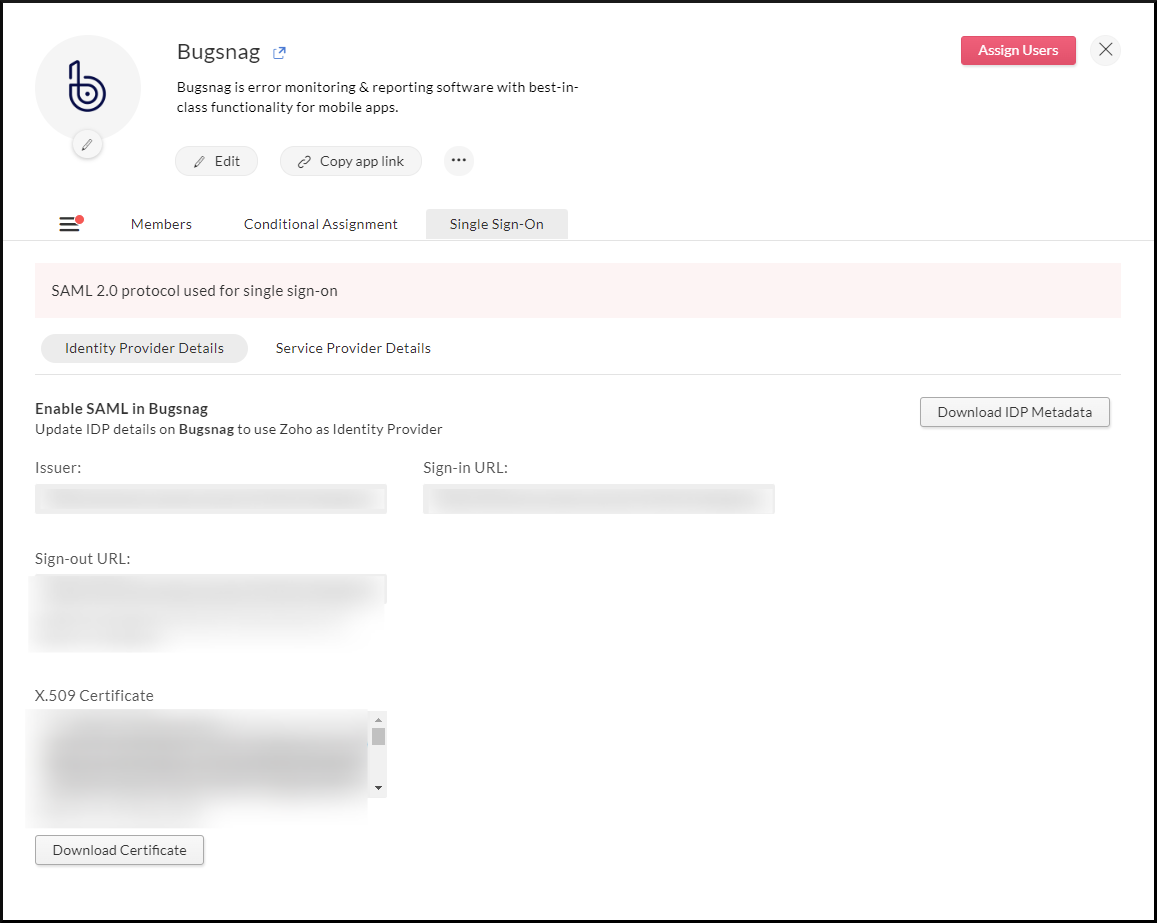
Task: Click the pencil icon on the app logo
Action: click(x=87, y=144)
